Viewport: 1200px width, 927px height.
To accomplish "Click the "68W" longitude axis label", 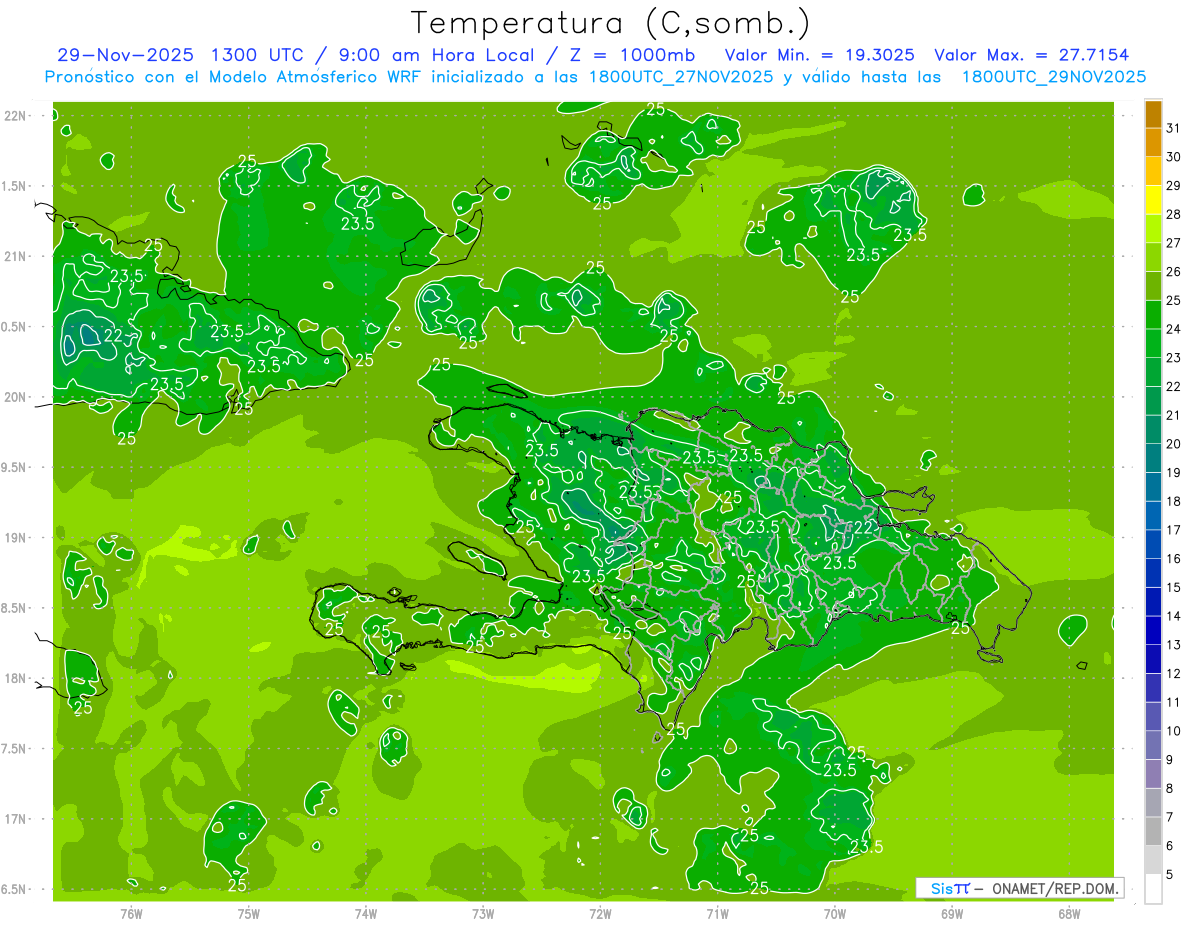I will (x=1068, y=913).
